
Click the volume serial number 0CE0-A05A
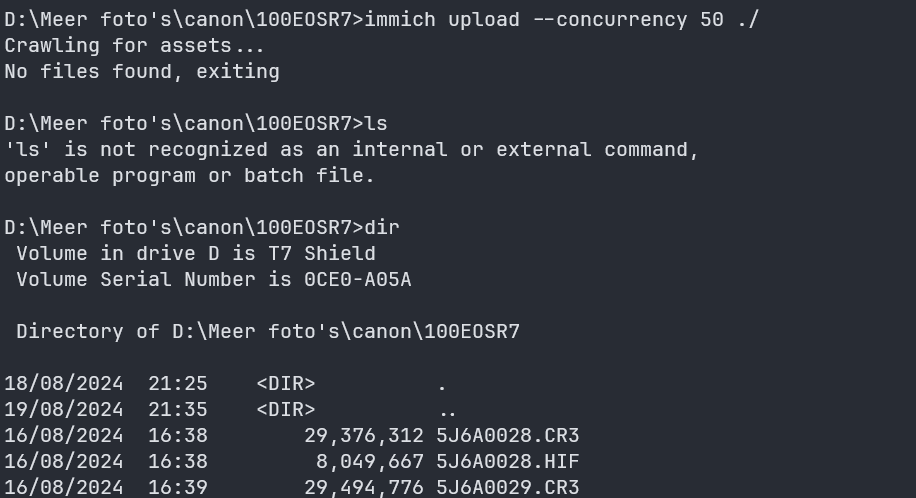(x=358, y=279)
